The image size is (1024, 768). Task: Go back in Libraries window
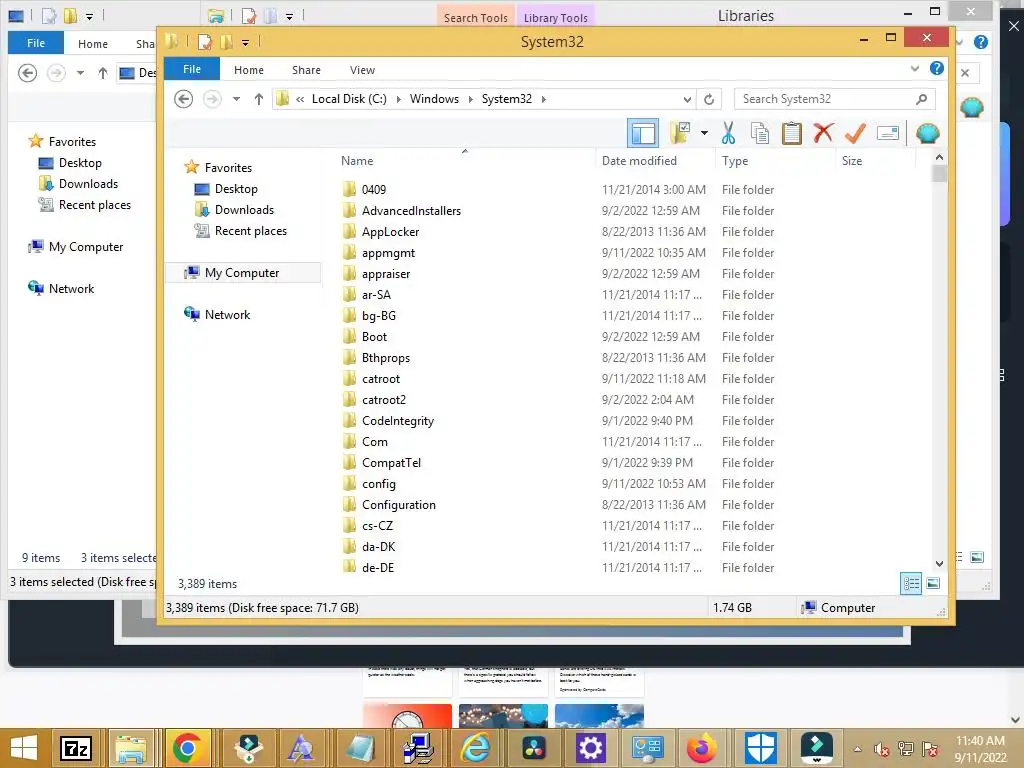(27, 72)
